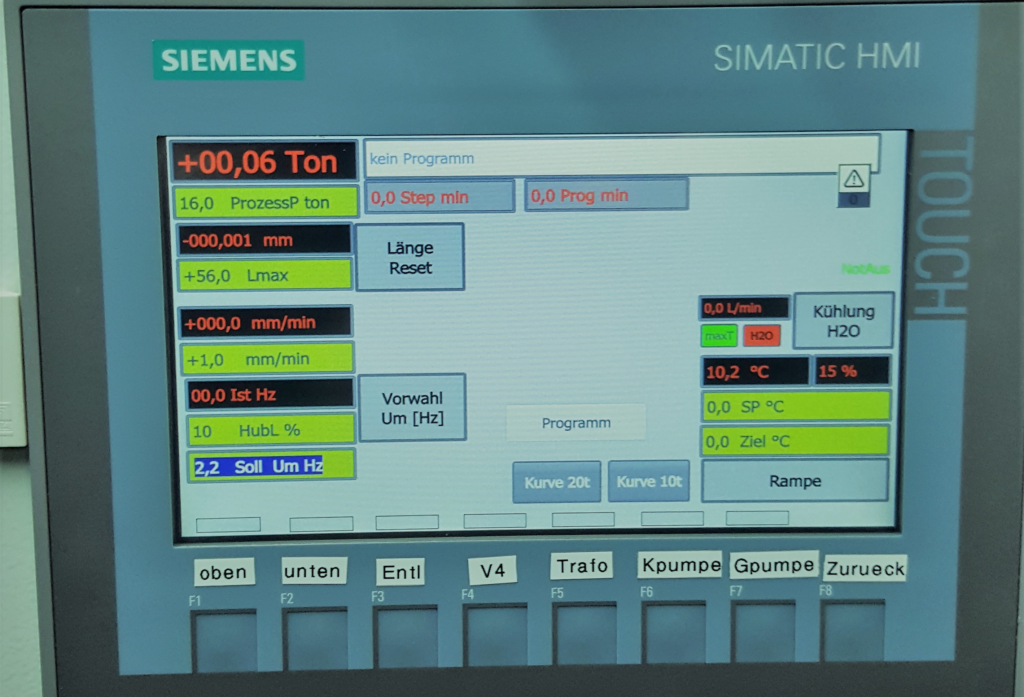Open the Vorwahl Um [Hz] selection
1024x697 pixels.
click(x=412, y=408)
